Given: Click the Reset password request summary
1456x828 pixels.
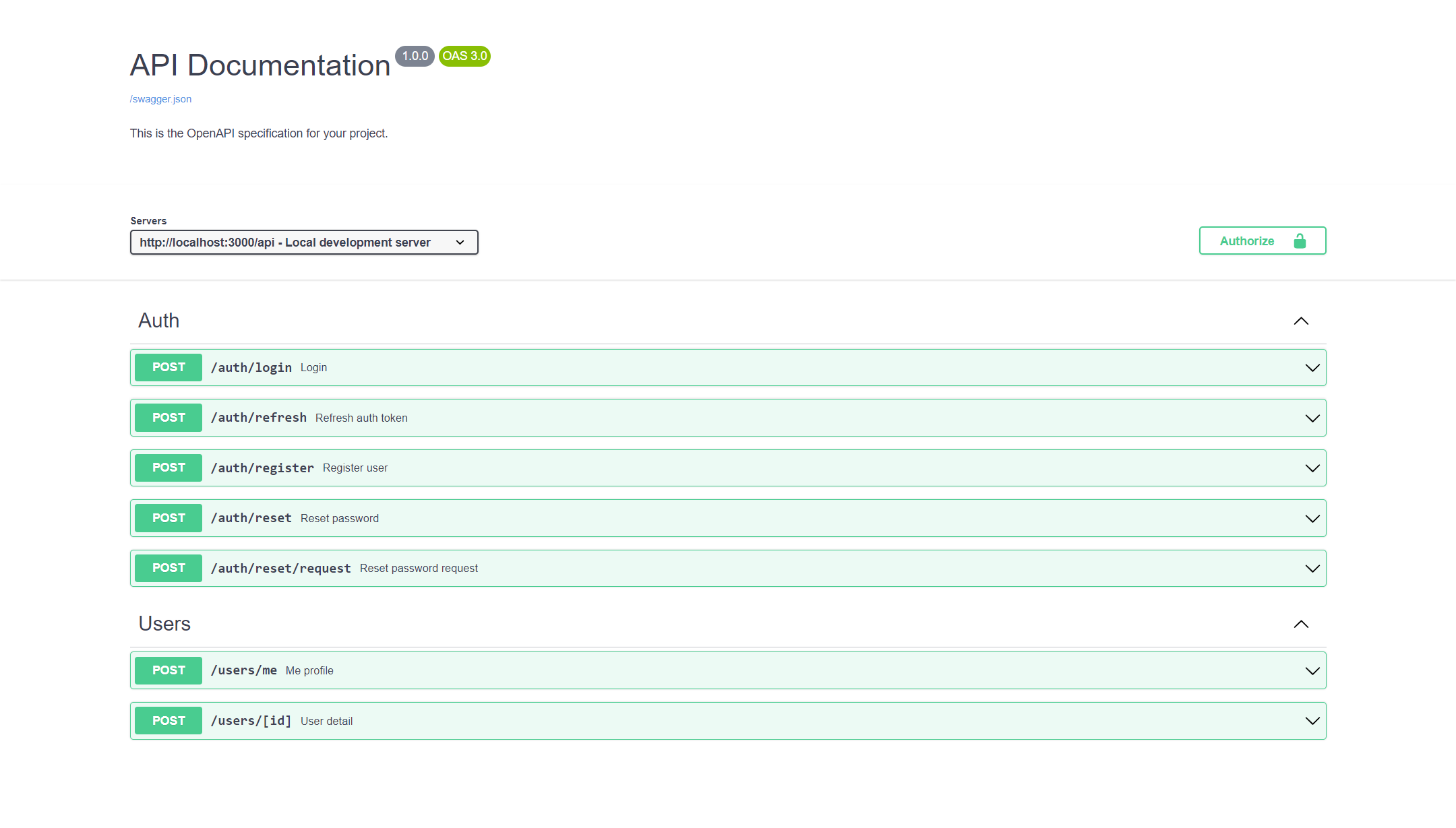Looking at the screenshot, I should coord(419,569).
